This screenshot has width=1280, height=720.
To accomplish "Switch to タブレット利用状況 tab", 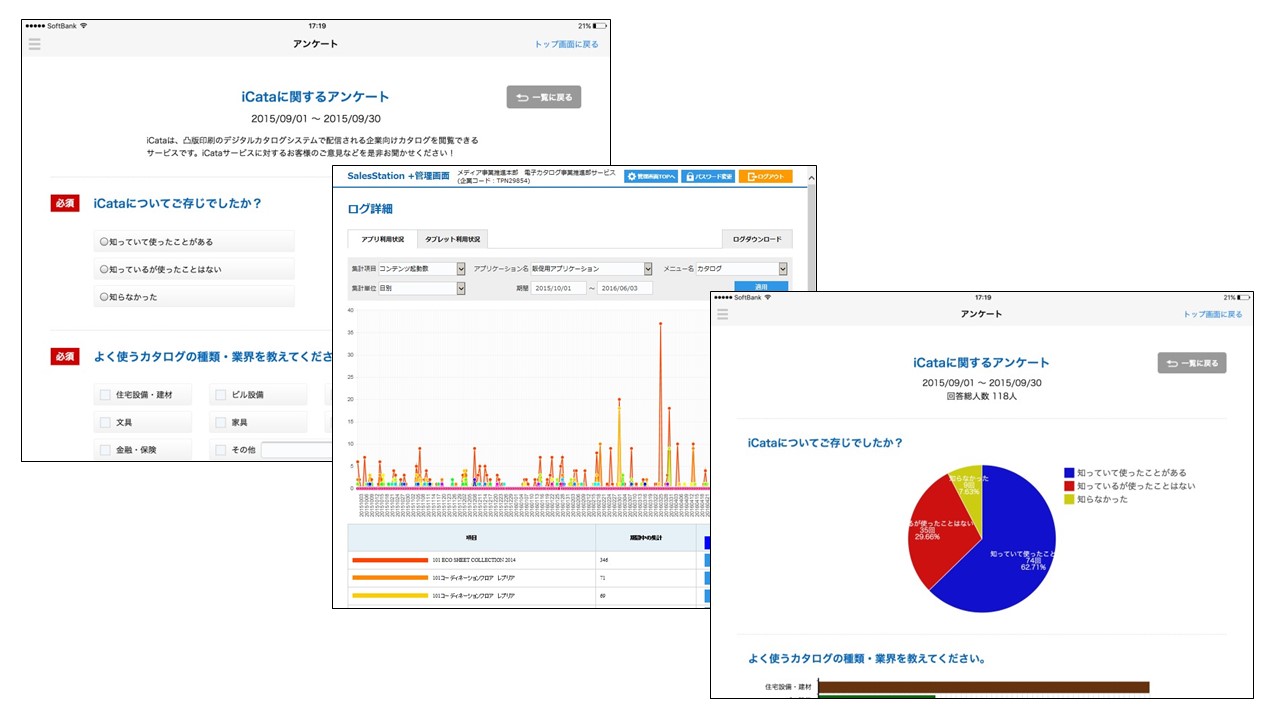I will click(x=452, y=239).
